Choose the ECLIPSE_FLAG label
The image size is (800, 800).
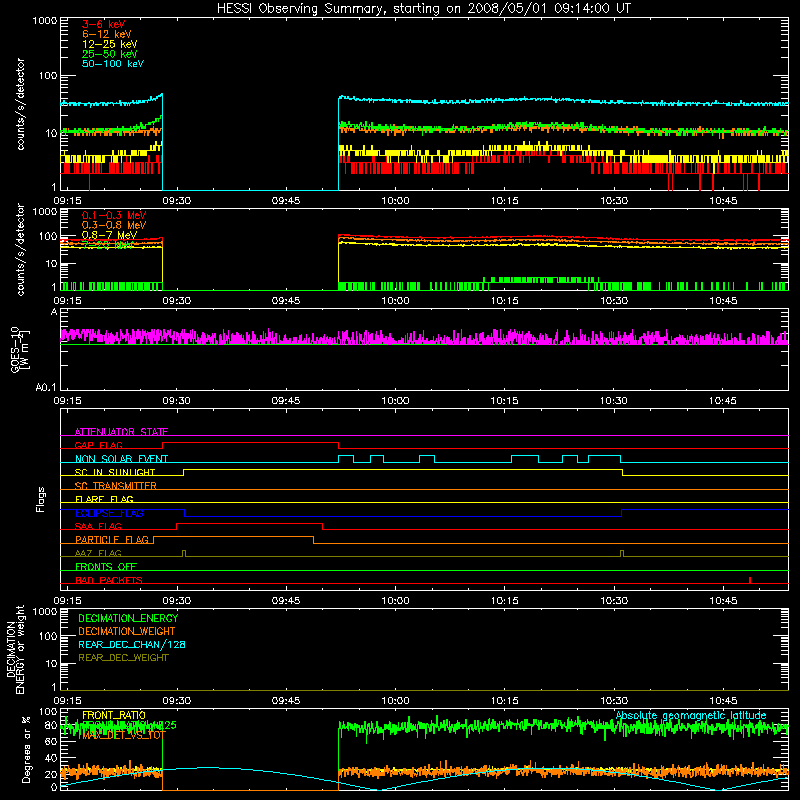[109, 513]
